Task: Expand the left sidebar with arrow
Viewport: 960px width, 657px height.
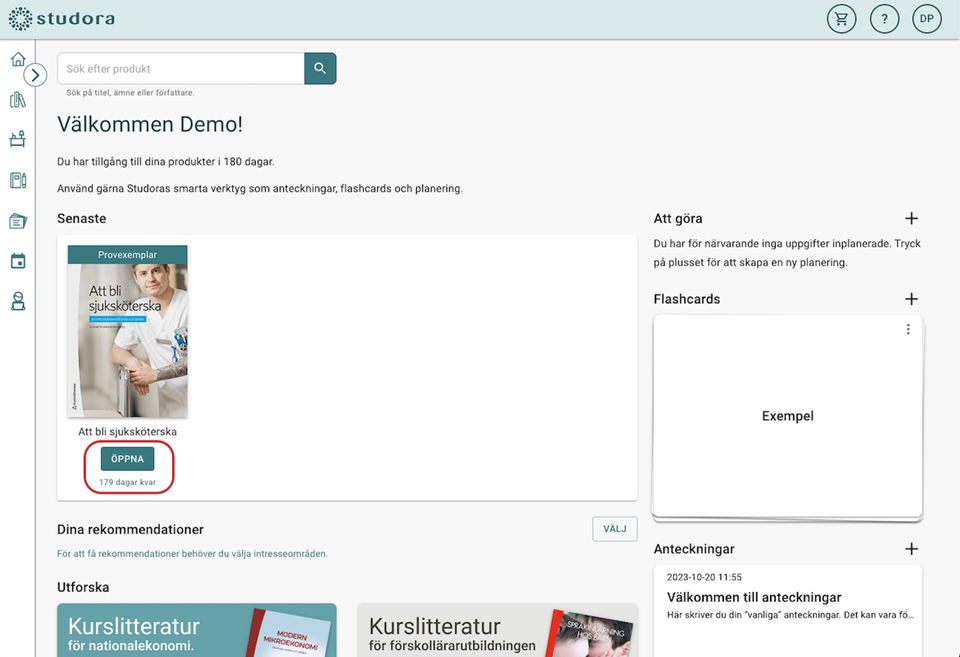Action: click(x=35, y=75)
